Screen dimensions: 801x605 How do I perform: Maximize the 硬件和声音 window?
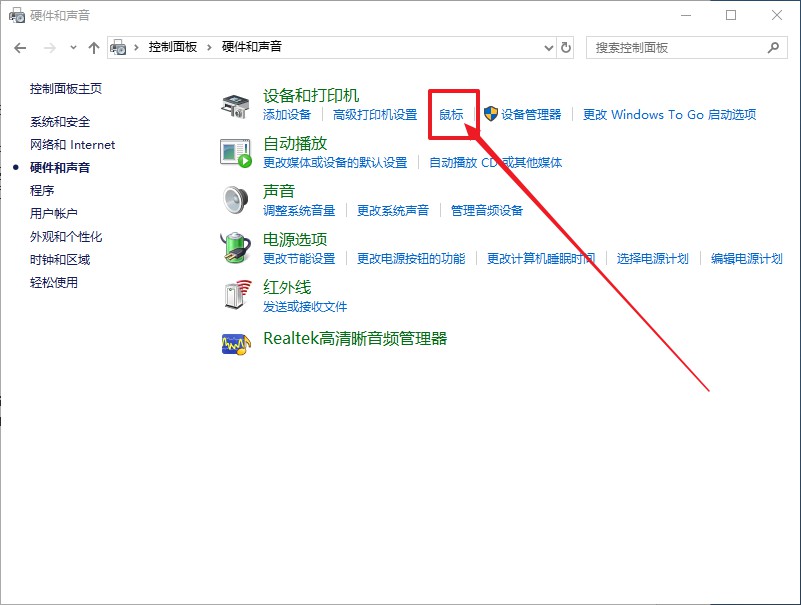click(731, 15)
